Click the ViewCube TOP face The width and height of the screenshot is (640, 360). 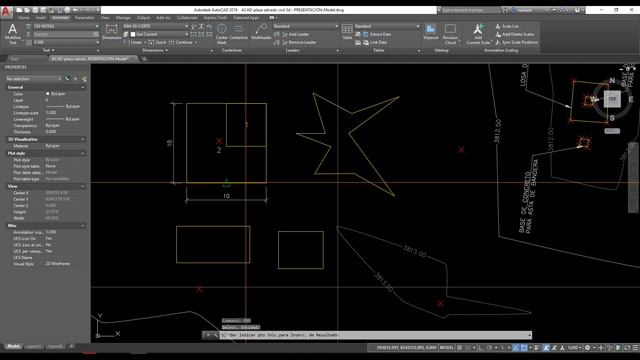612,99
